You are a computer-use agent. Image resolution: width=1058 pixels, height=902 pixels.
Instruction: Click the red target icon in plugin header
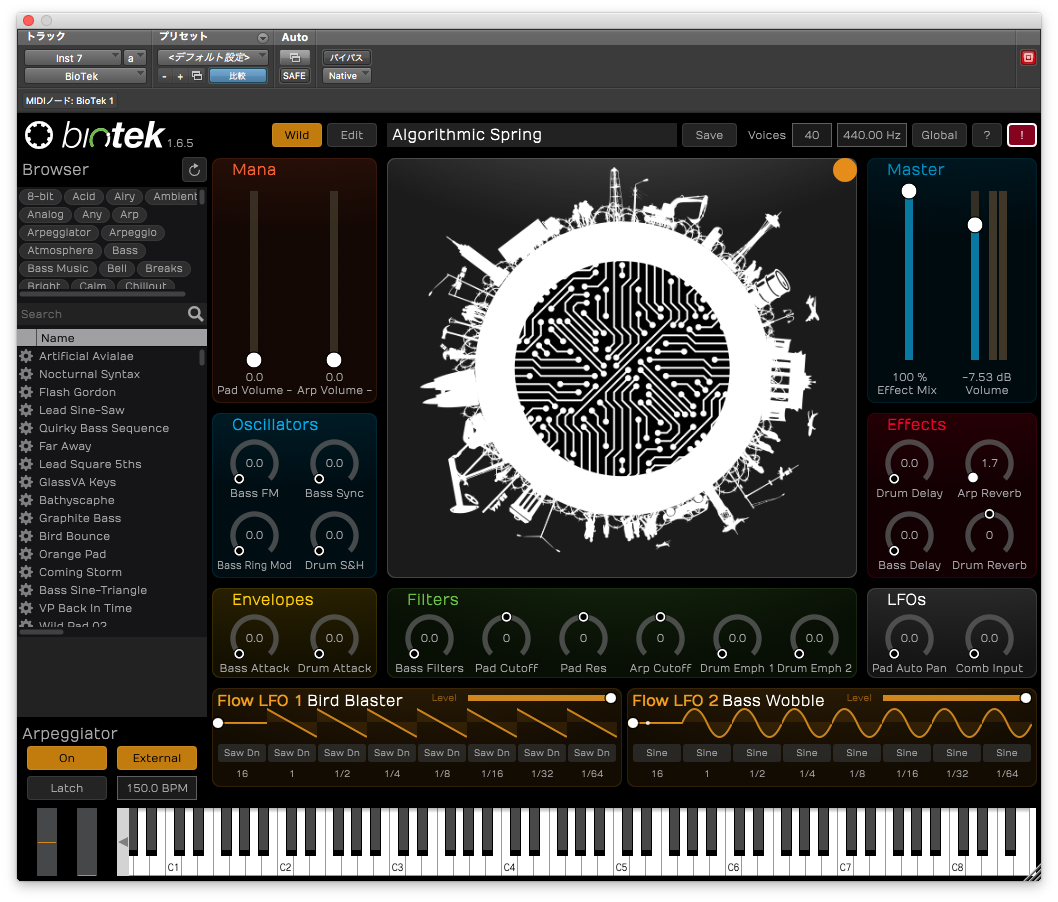[1028, 57]
